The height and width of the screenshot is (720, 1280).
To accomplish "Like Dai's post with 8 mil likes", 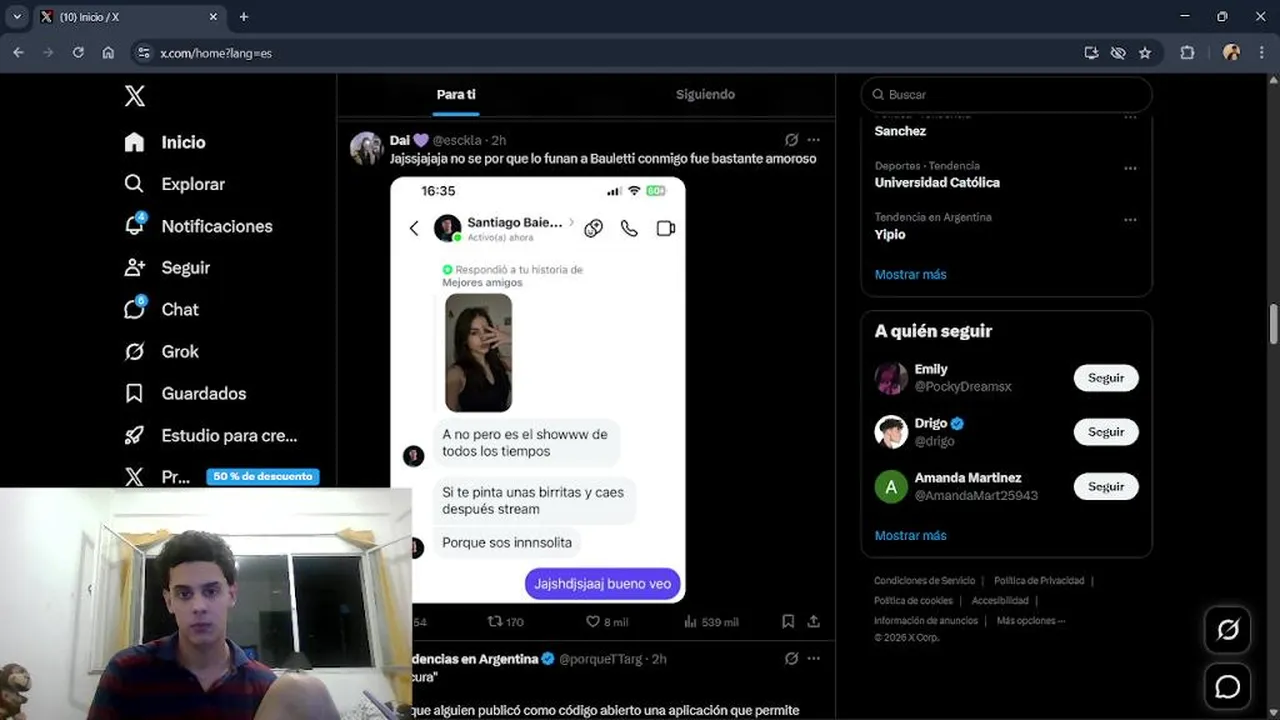I will coord(606,621).
